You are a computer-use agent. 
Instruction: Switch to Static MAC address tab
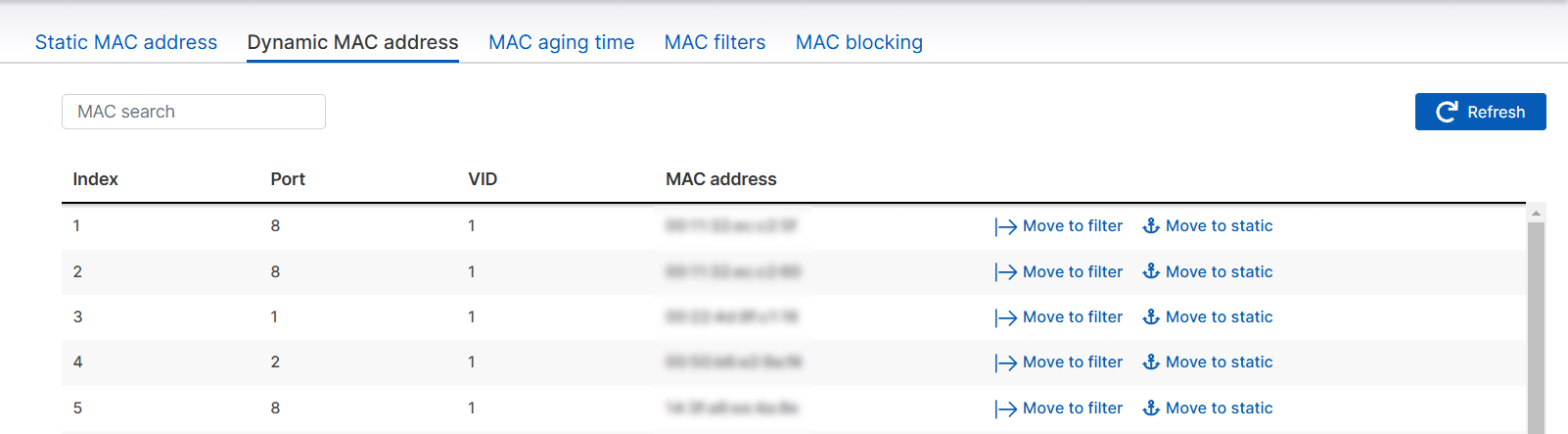coord(126,42)
